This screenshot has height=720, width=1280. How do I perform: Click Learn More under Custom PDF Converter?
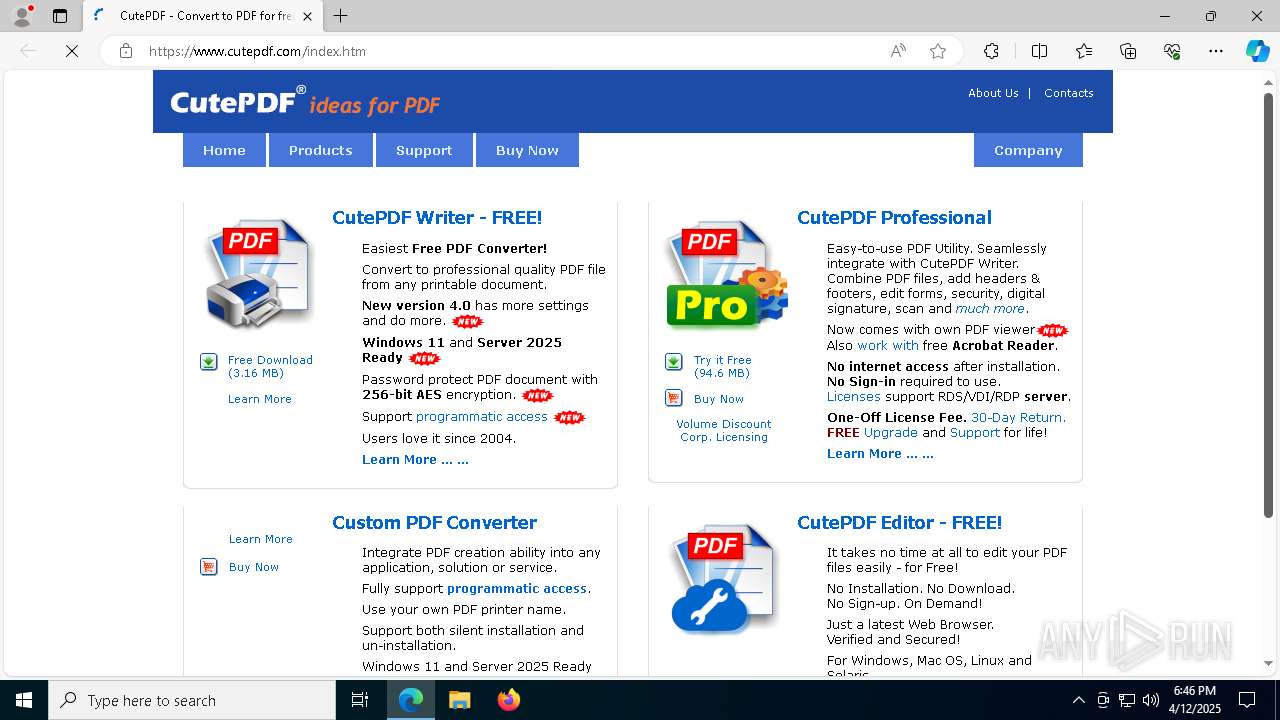pos(261,539)
